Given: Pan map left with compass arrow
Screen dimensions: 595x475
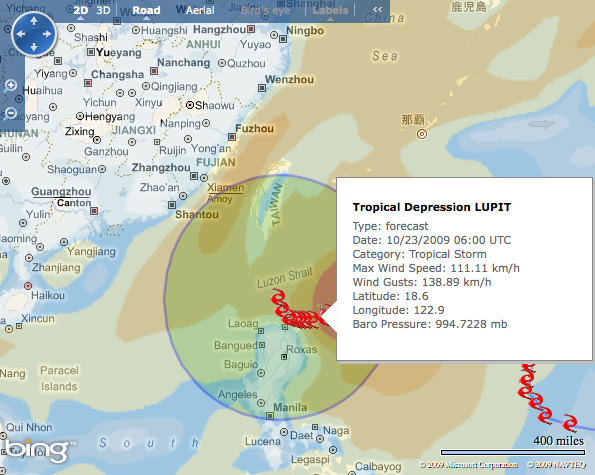Looking at the screenshot, I should (x=20, y=34).
